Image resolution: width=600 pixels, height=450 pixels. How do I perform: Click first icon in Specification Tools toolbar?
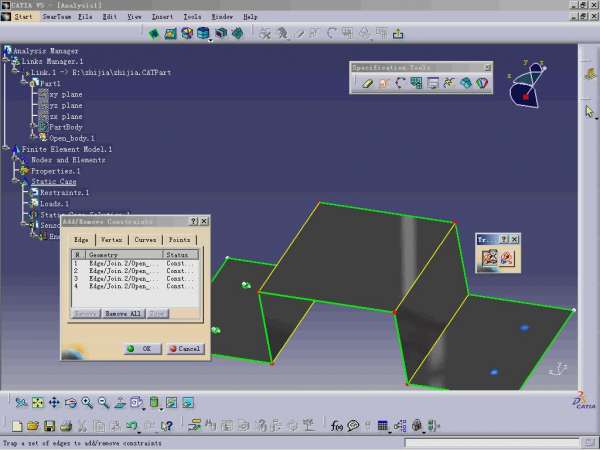(x=367, y=83)
